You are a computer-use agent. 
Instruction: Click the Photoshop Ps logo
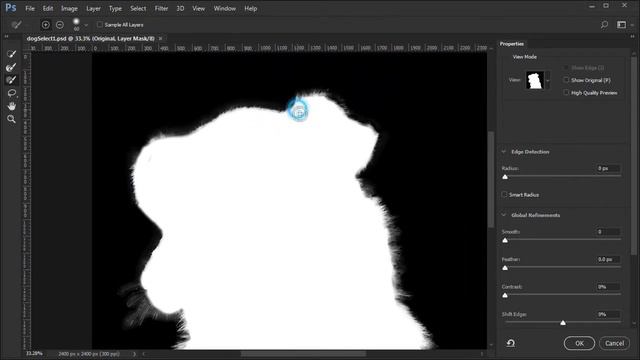point(11,8)
